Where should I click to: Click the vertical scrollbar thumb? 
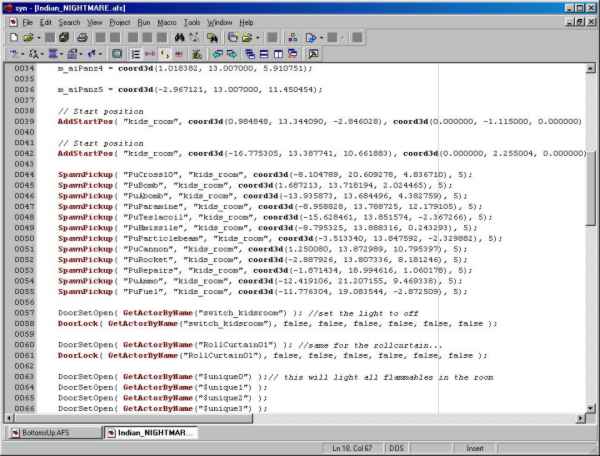pos(590,189)
